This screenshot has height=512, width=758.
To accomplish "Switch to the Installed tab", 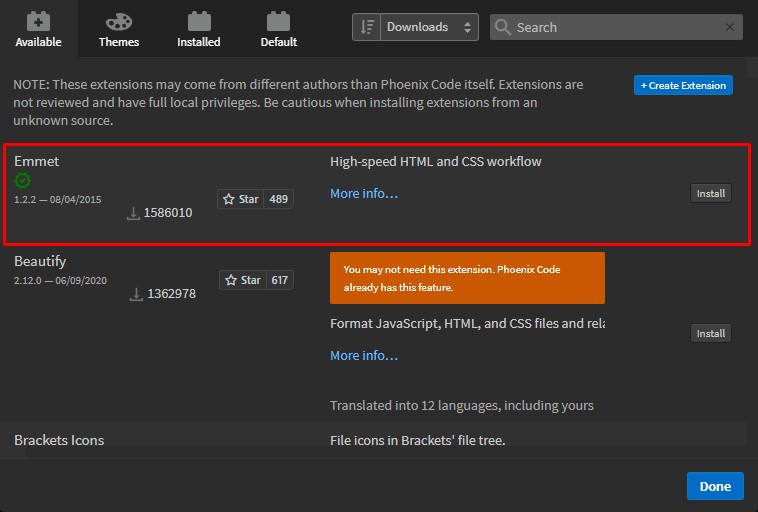I will (199, 29).
